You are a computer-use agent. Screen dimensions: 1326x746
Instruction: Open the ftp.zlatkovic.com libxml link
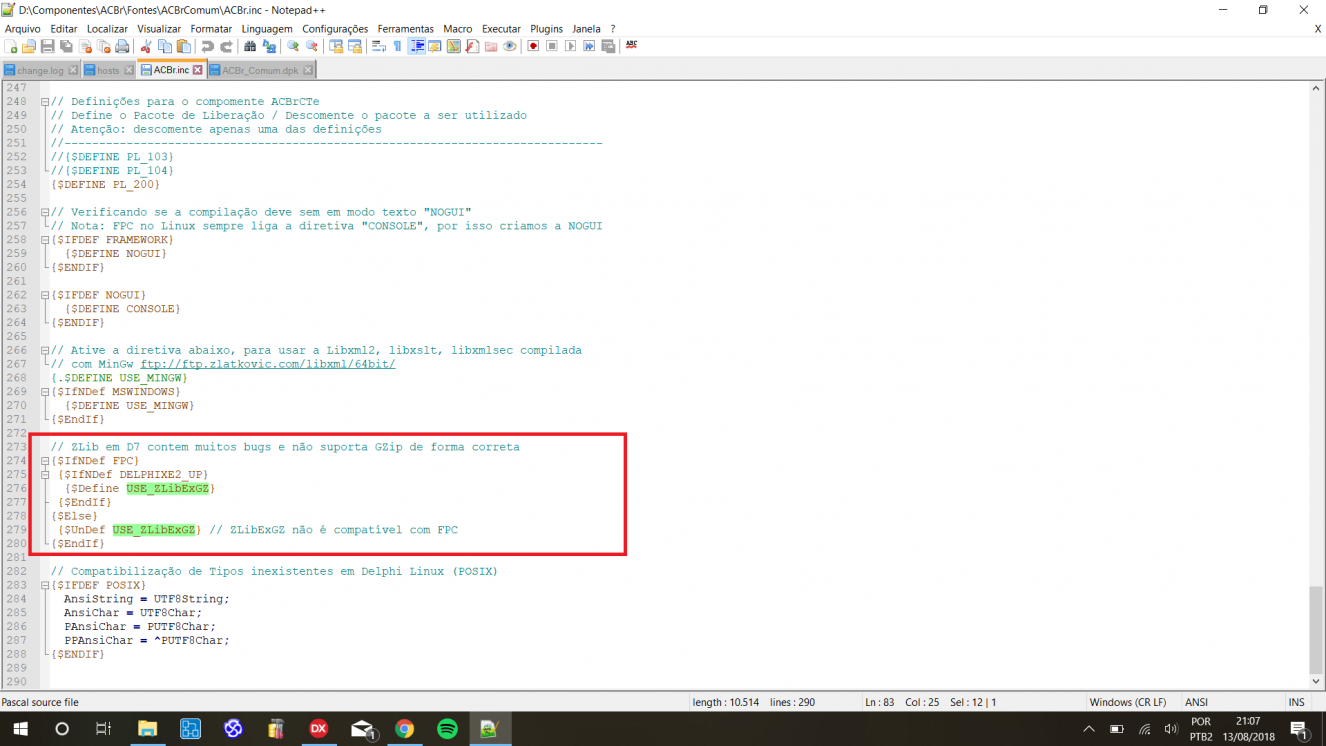point(267,364)
